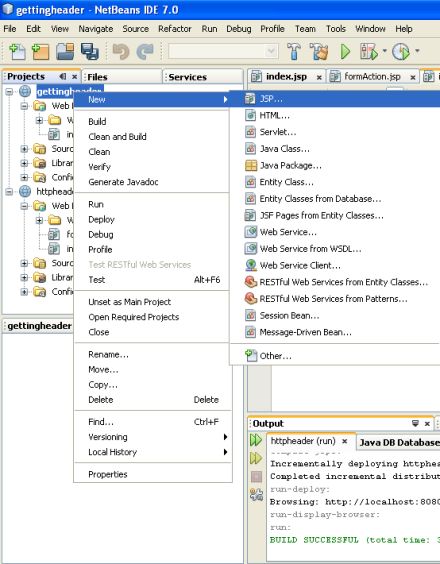The image size is (440, 564).
Task: Click the Clean and Build Project icon
Action: coord(319,51)
